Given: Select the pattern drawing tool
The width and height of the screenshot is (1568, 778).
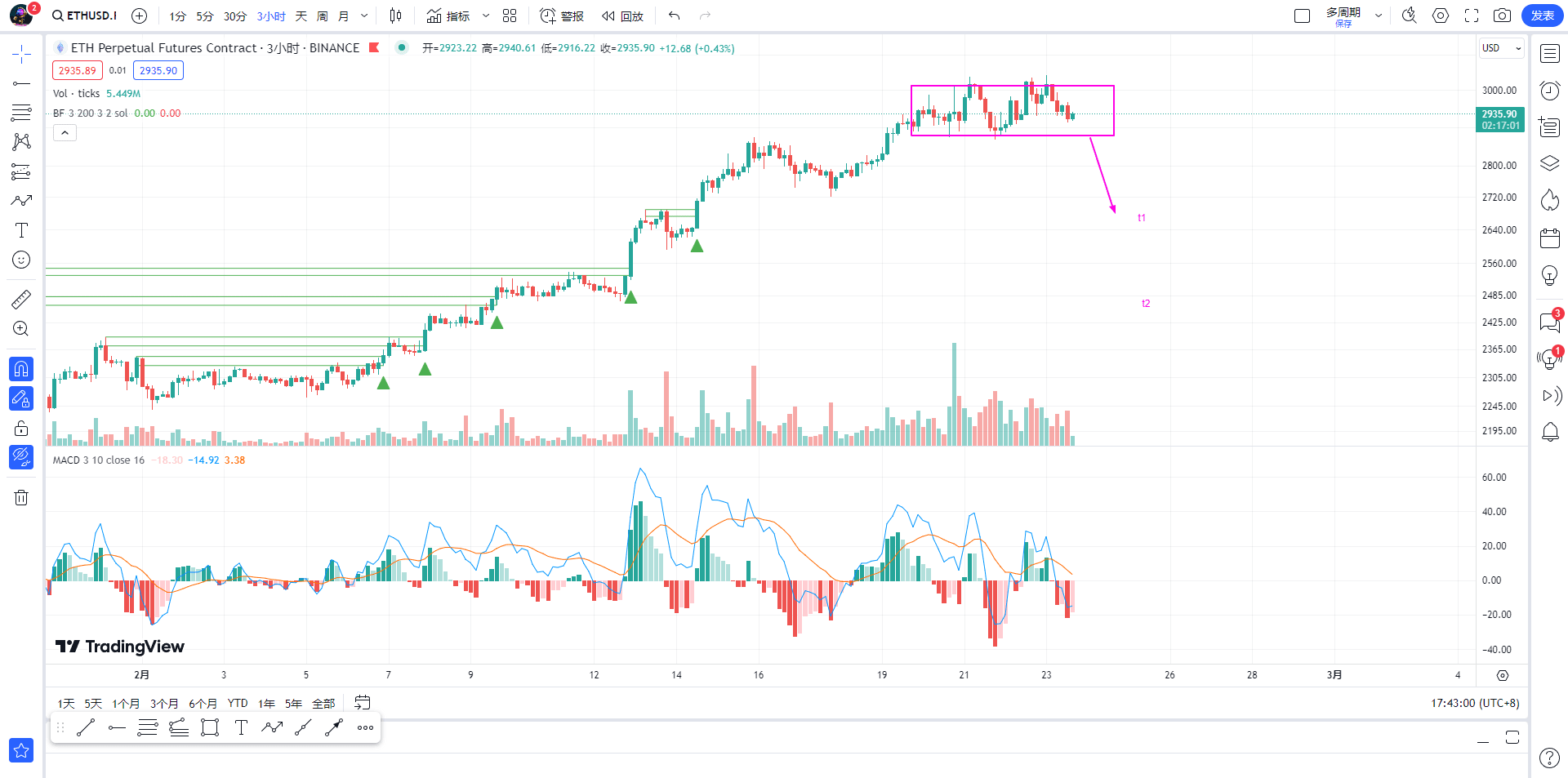Looking at the screenshot, I should coord(21,142).
